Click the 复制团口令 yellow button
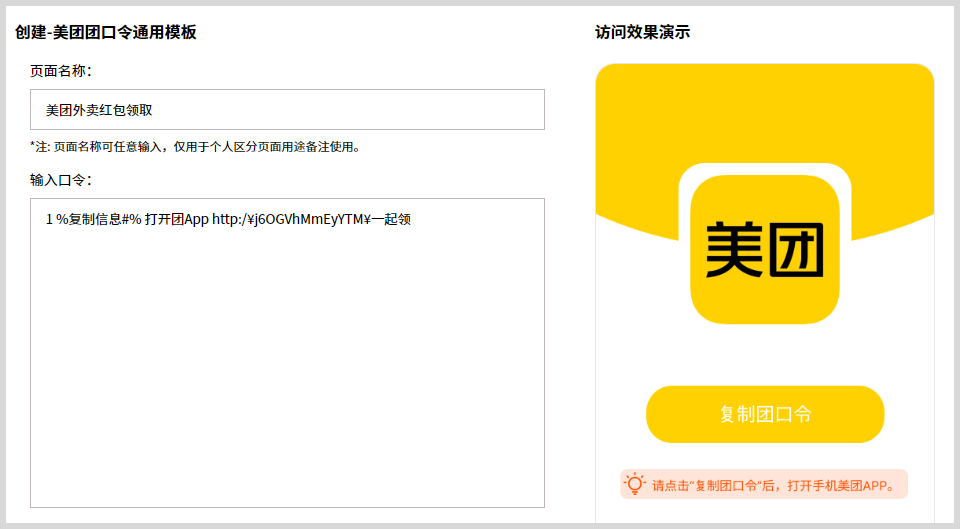This screenshot has width=960, height=529. pos(765,415)
